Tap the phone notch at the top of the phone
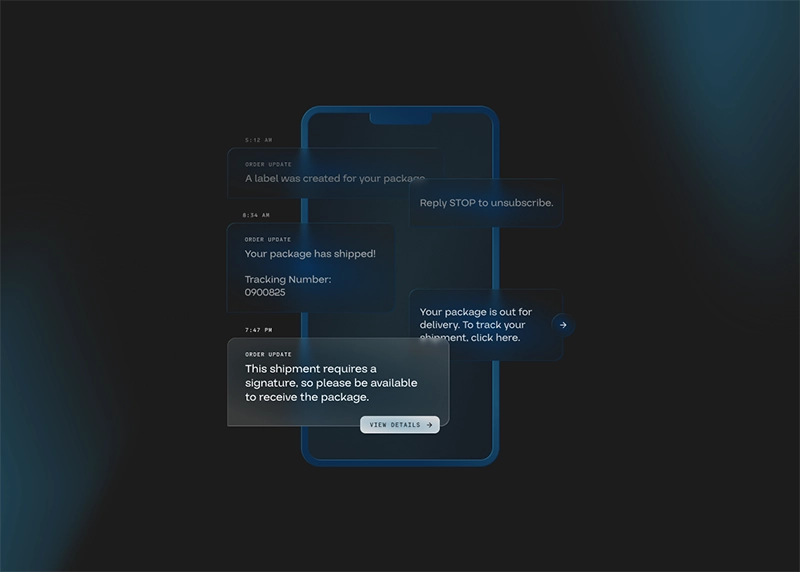This screenshot has height=572, width=800. (x=401, y=118)
